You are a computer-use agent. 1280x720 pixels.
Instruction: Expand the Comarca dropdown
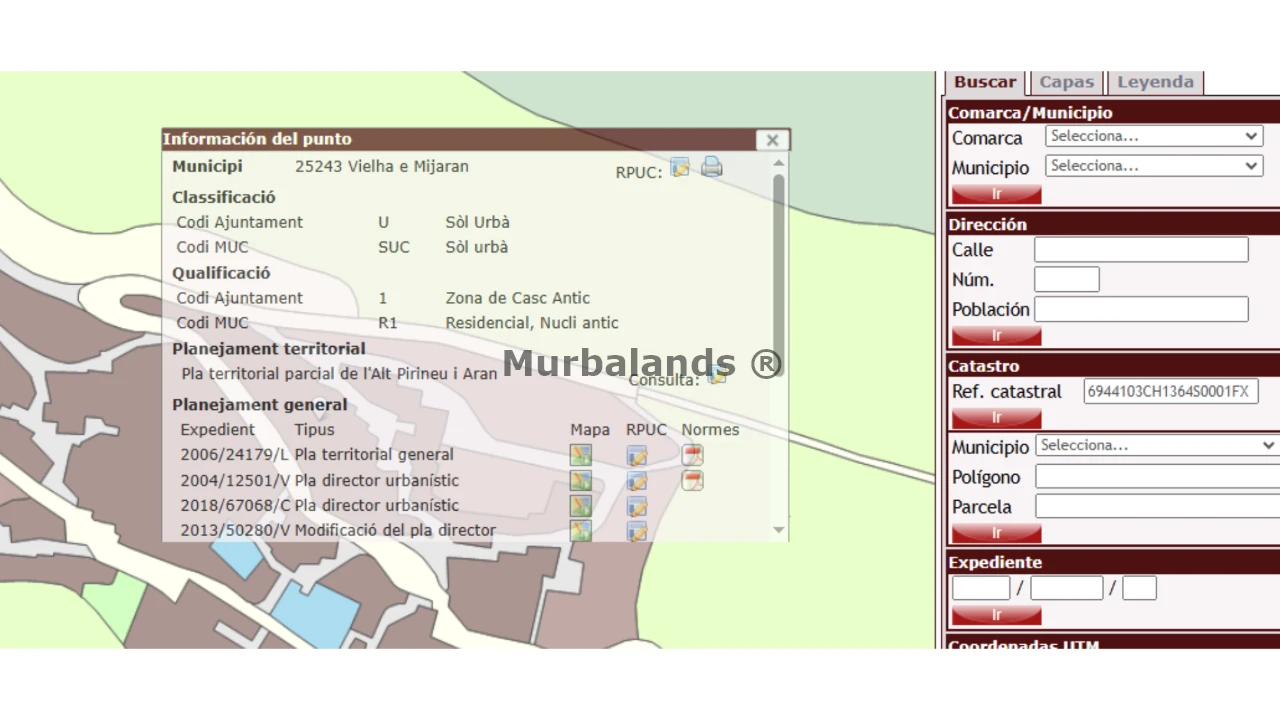[x=1154, y=136]
